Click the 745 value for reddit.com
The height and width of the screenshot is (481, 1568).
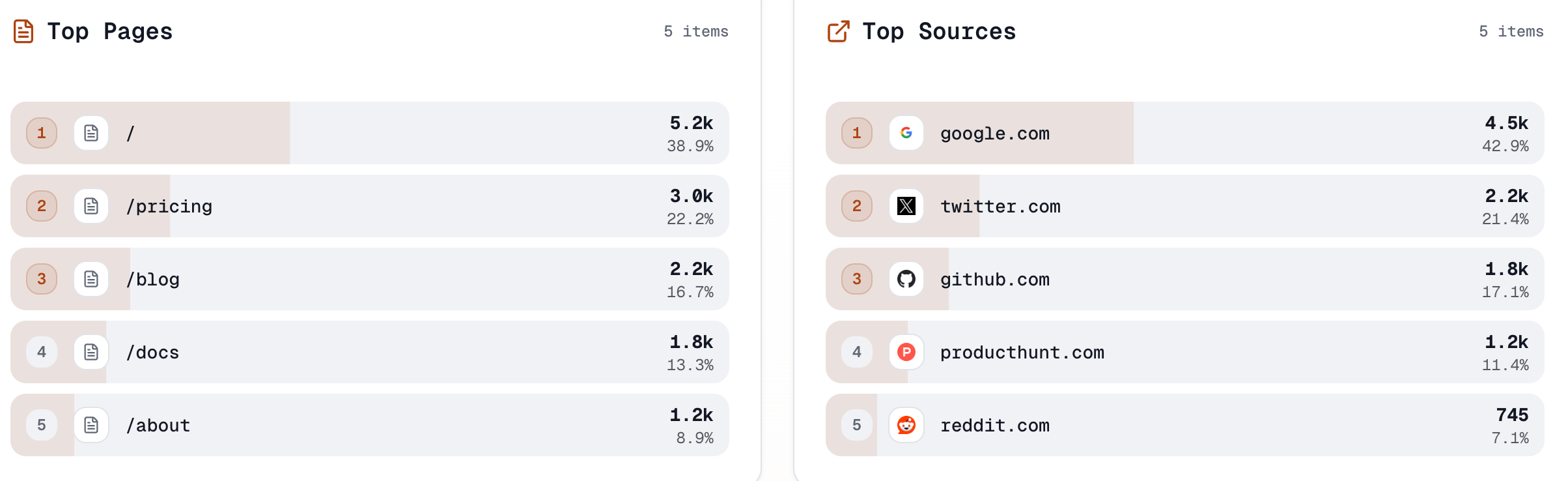pyautogui.click(x=1512, y=415)
